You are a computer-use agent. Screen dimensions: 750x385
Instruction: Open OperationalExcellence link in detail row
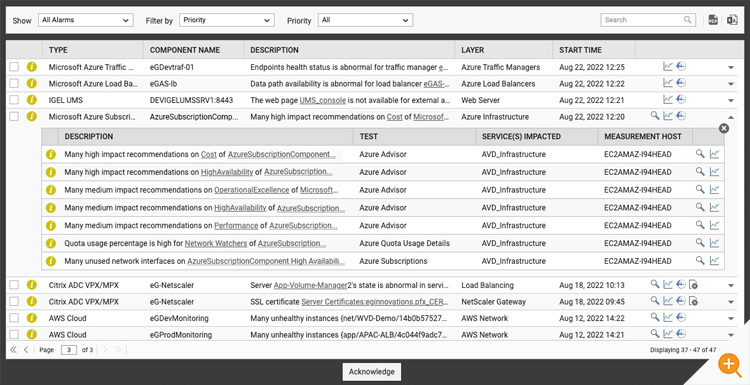click(252, 189)
